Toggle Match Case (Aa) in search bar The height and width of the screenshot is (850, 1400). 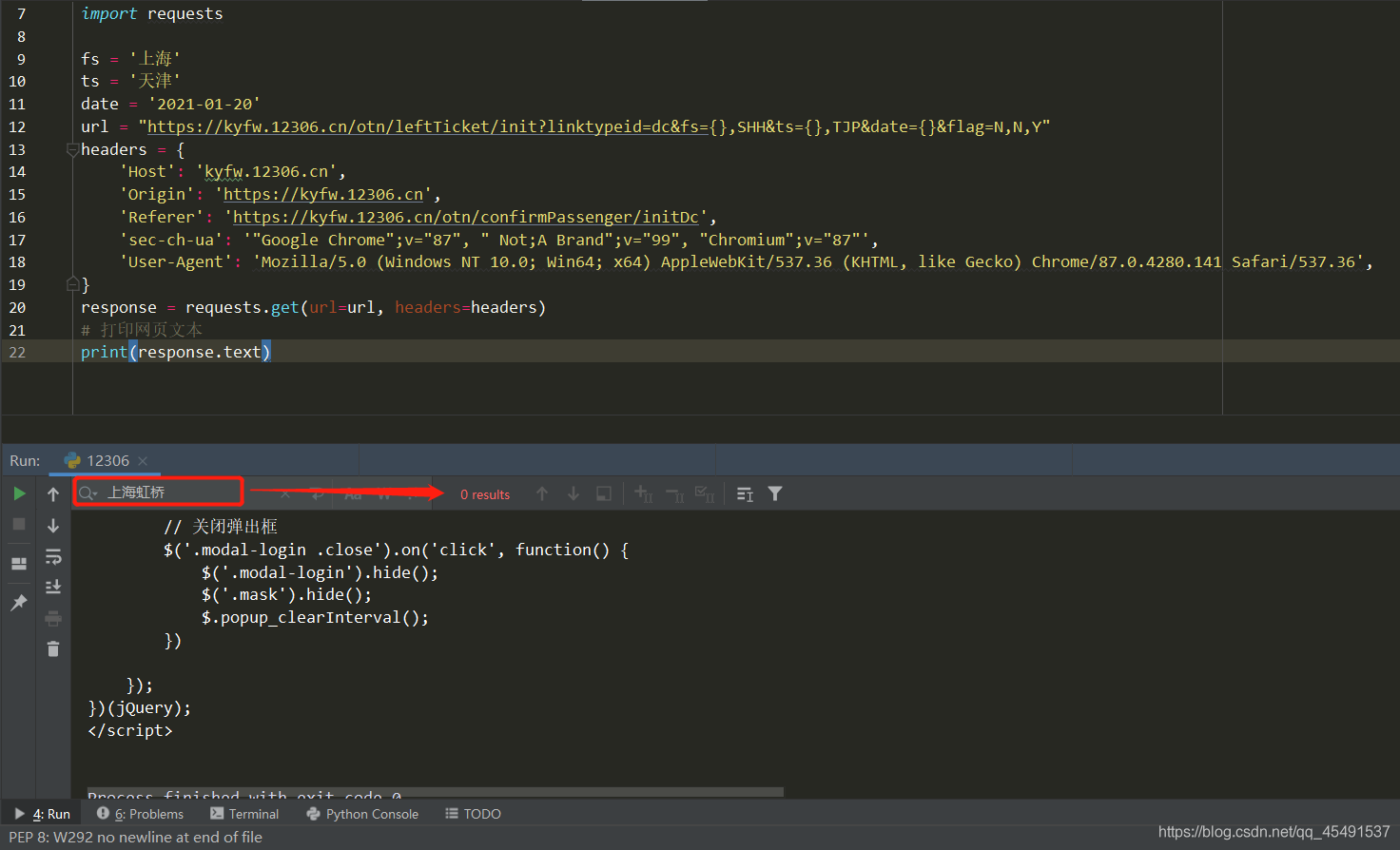pos(353,493)
